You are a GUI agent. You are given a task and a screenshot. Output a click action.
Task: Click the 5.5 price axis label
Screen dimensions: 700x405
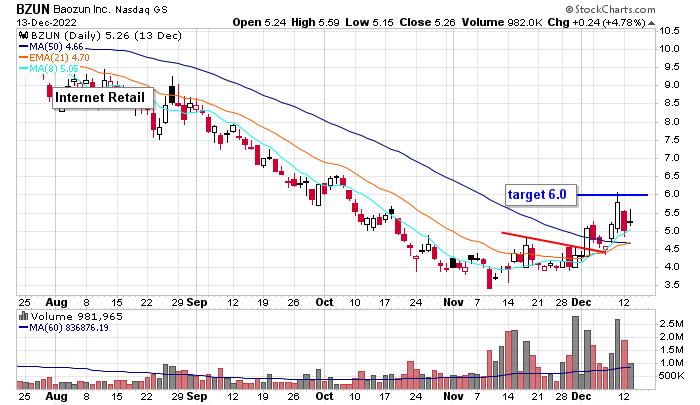(x=672, y=213)
